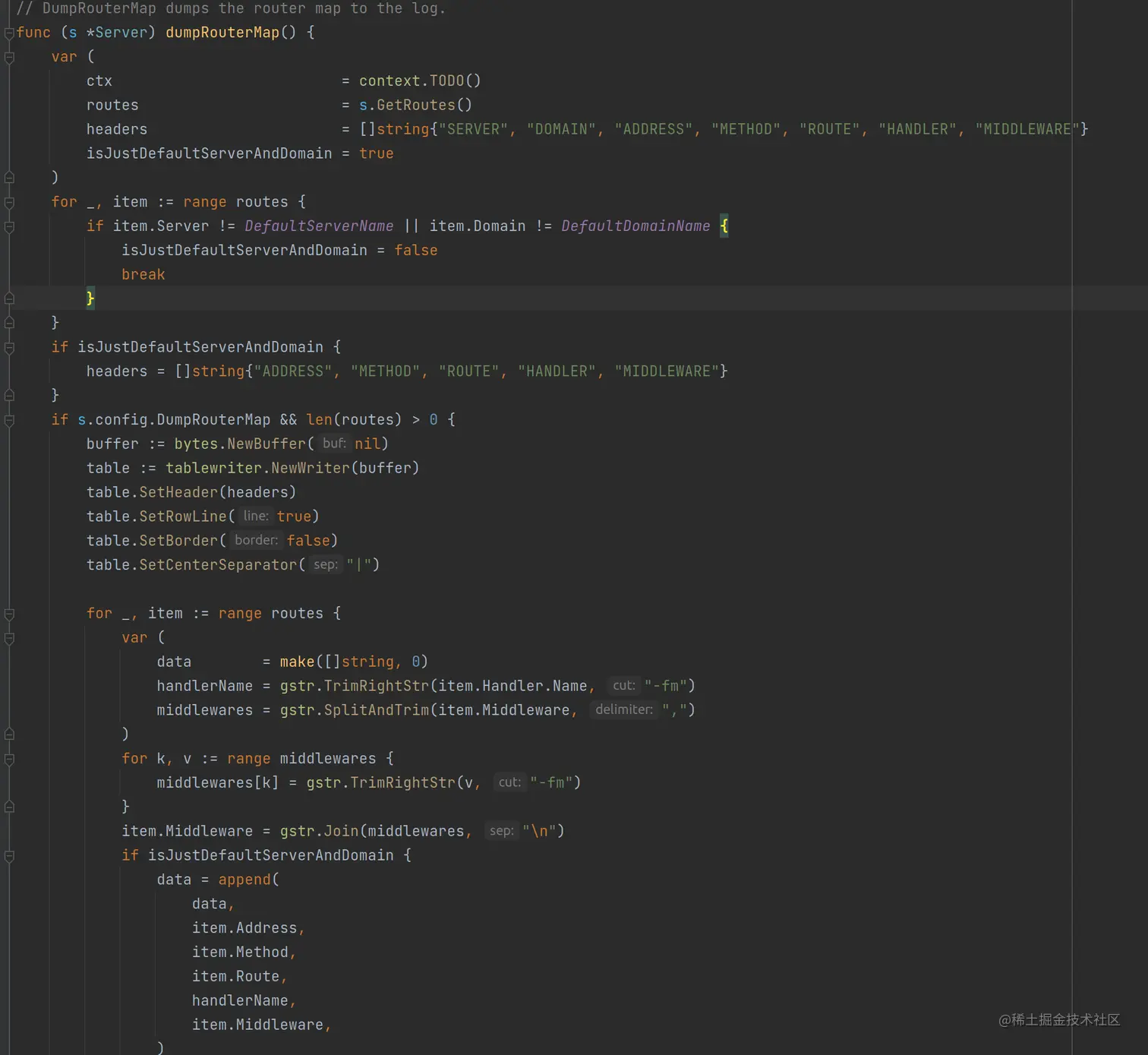Image resolution: width=1148 pixels, height=1055 pixels.
Task: Click the 'delimiter:' parameter hint
Action: tap(624, 710)
